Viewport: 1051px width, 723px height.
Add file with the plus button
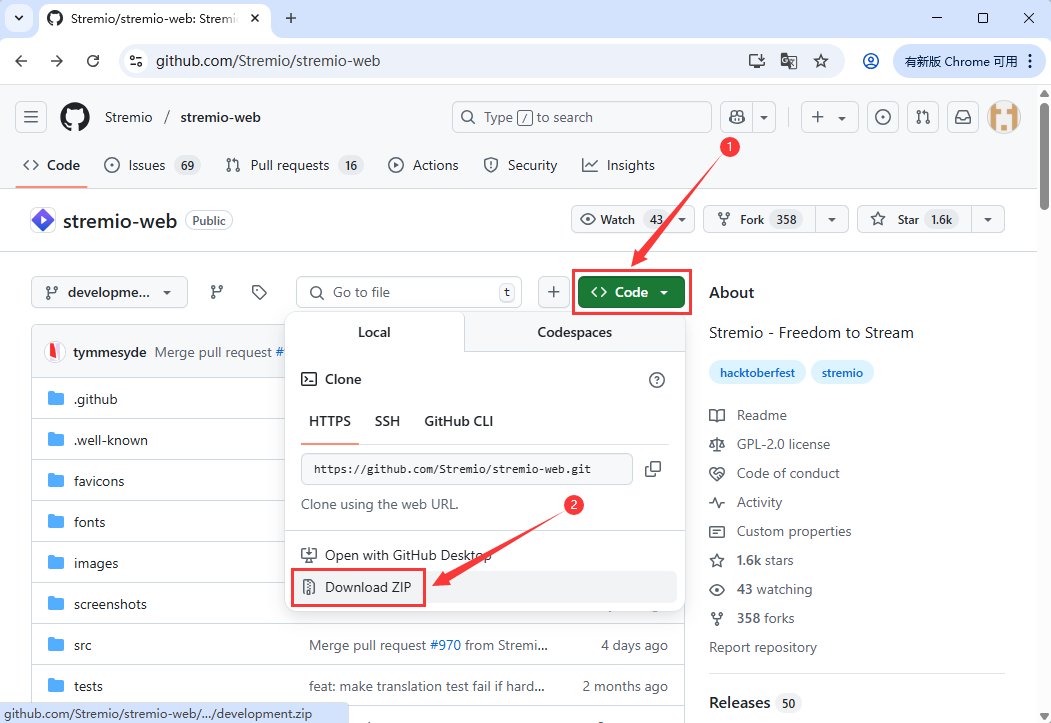pos(554,292)
